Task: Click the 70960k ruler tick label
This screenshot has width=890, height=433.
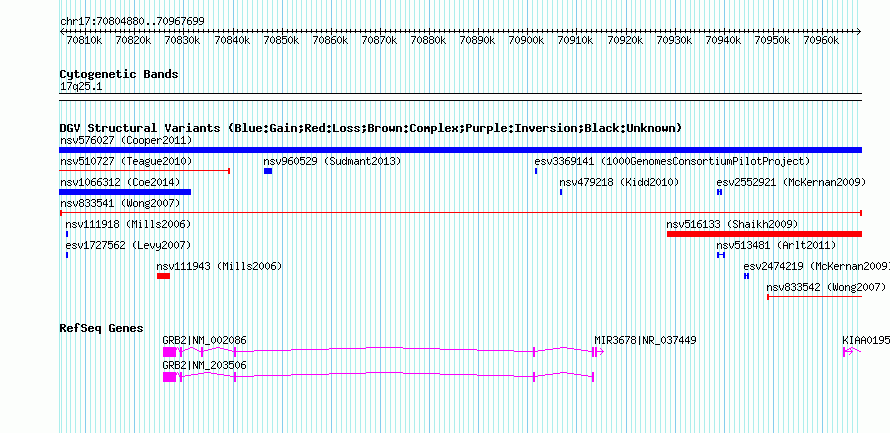Action: tap(822, 40)
